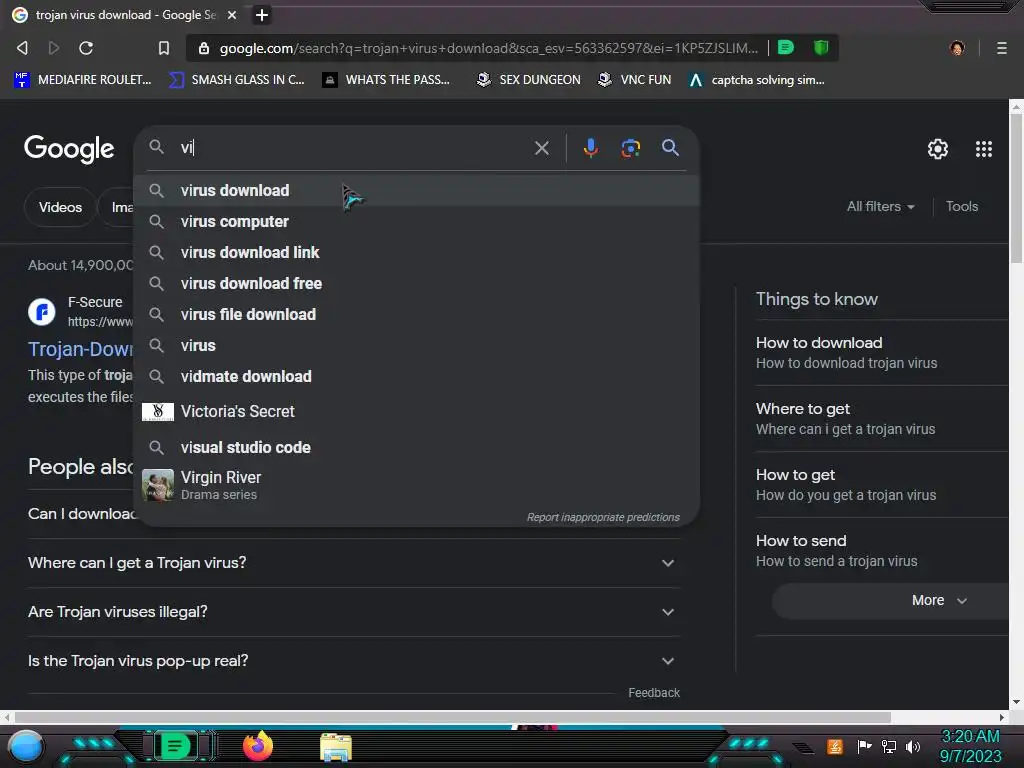This screenshot has height=768, width=1024.
Task: Search by image with Google Lens
Action: click(630, 148)
